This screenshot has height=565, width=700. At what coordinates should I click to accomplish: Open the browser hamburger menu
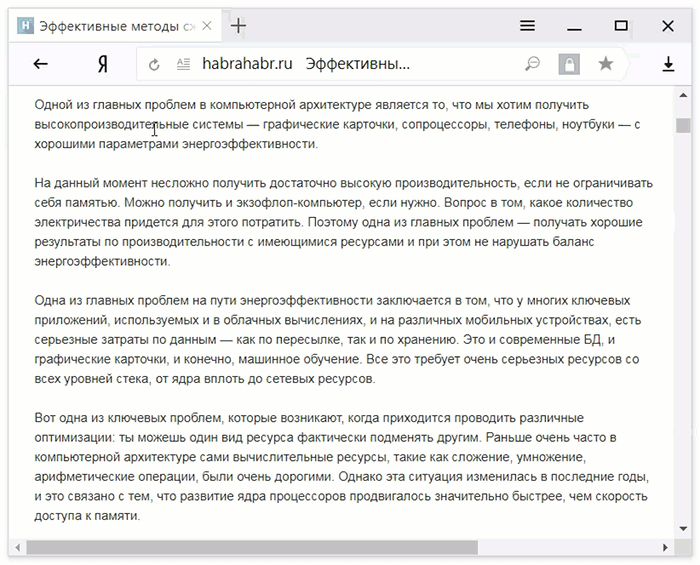[x=527, y=25]
